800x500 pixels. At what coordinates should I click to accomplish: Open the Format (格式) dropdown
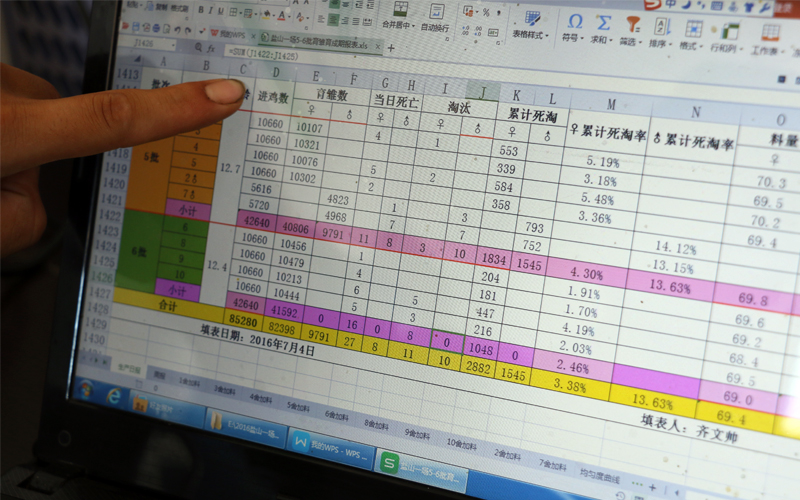click(690, 45)
